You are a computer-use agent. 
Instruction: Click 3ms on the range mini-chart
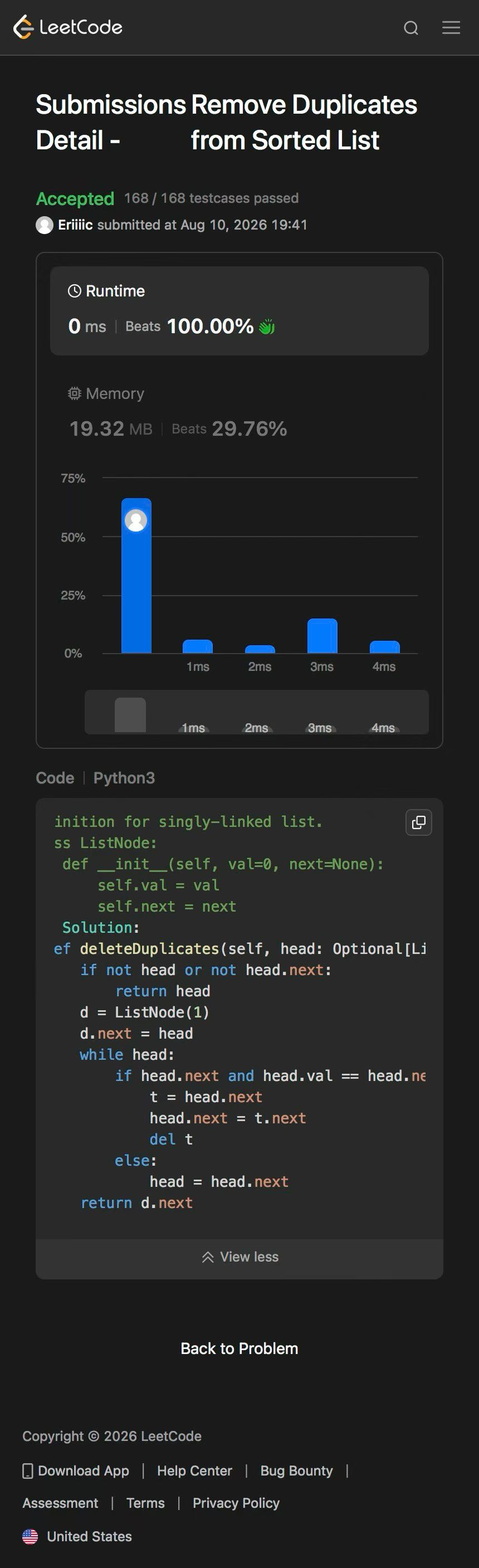pyautogui.click(x=320, y=727)
